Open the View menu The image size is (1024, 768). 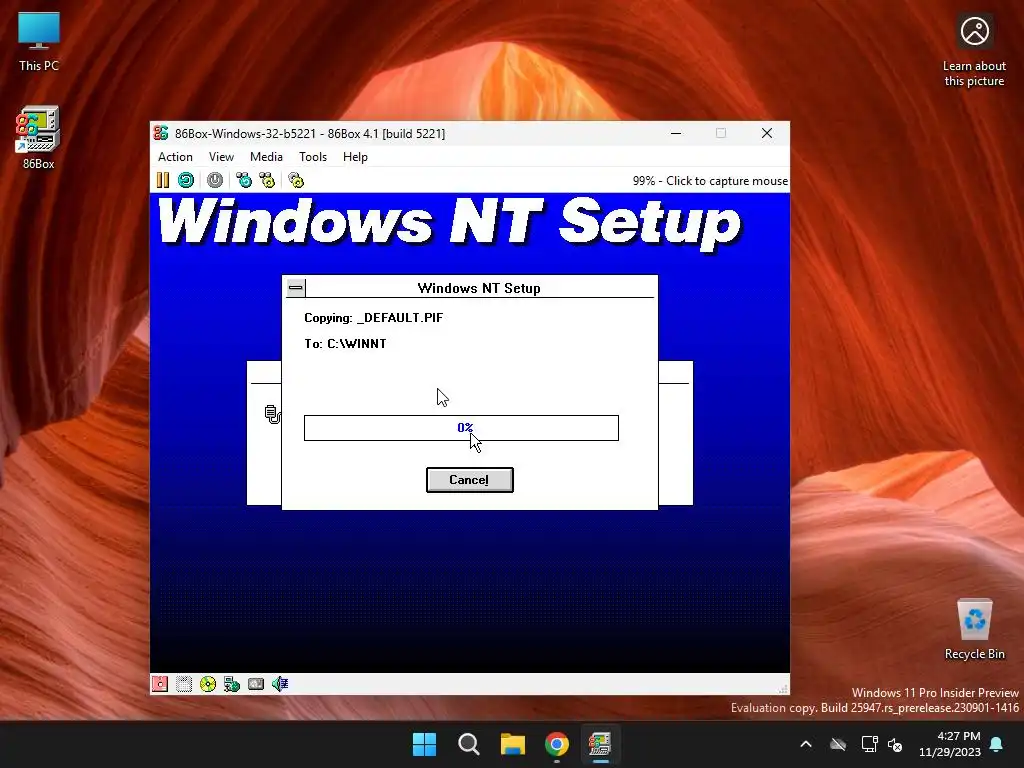[221, 157]
